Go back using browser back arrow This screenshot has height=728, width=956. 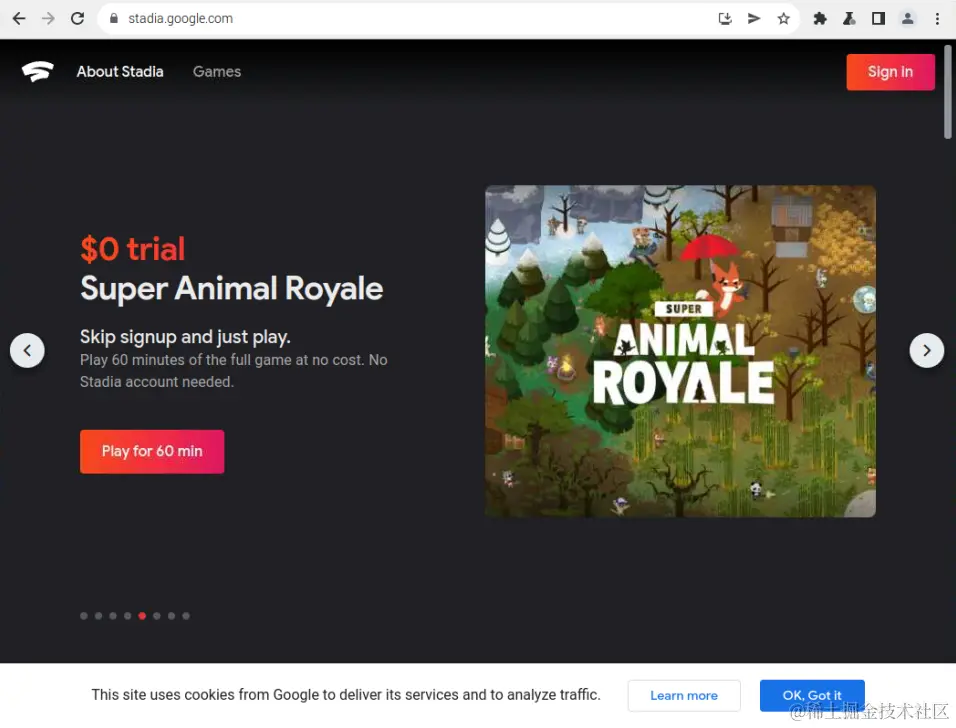(x=19, y=18)
